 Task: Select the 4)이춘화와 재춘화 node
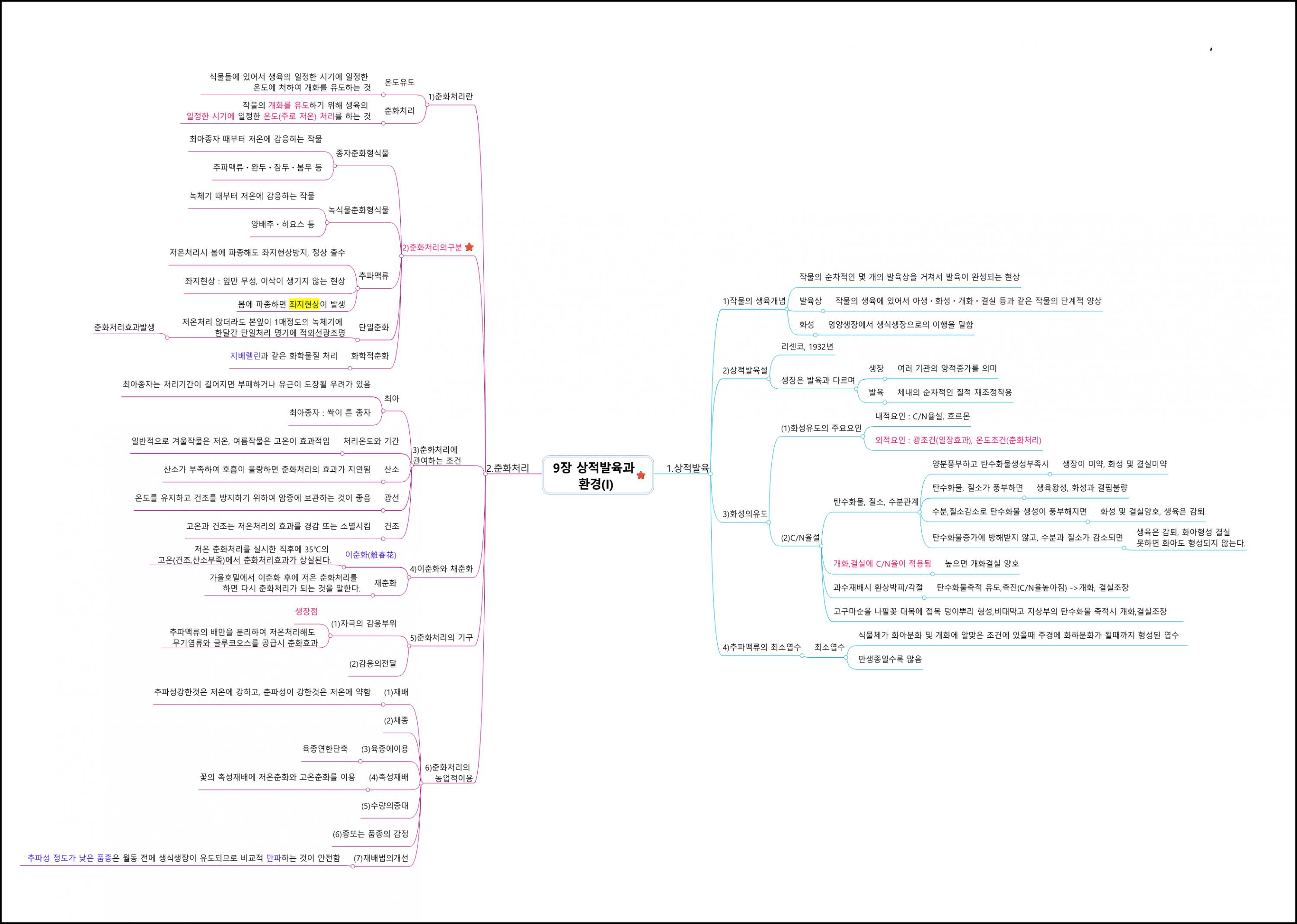pos(441,569)
